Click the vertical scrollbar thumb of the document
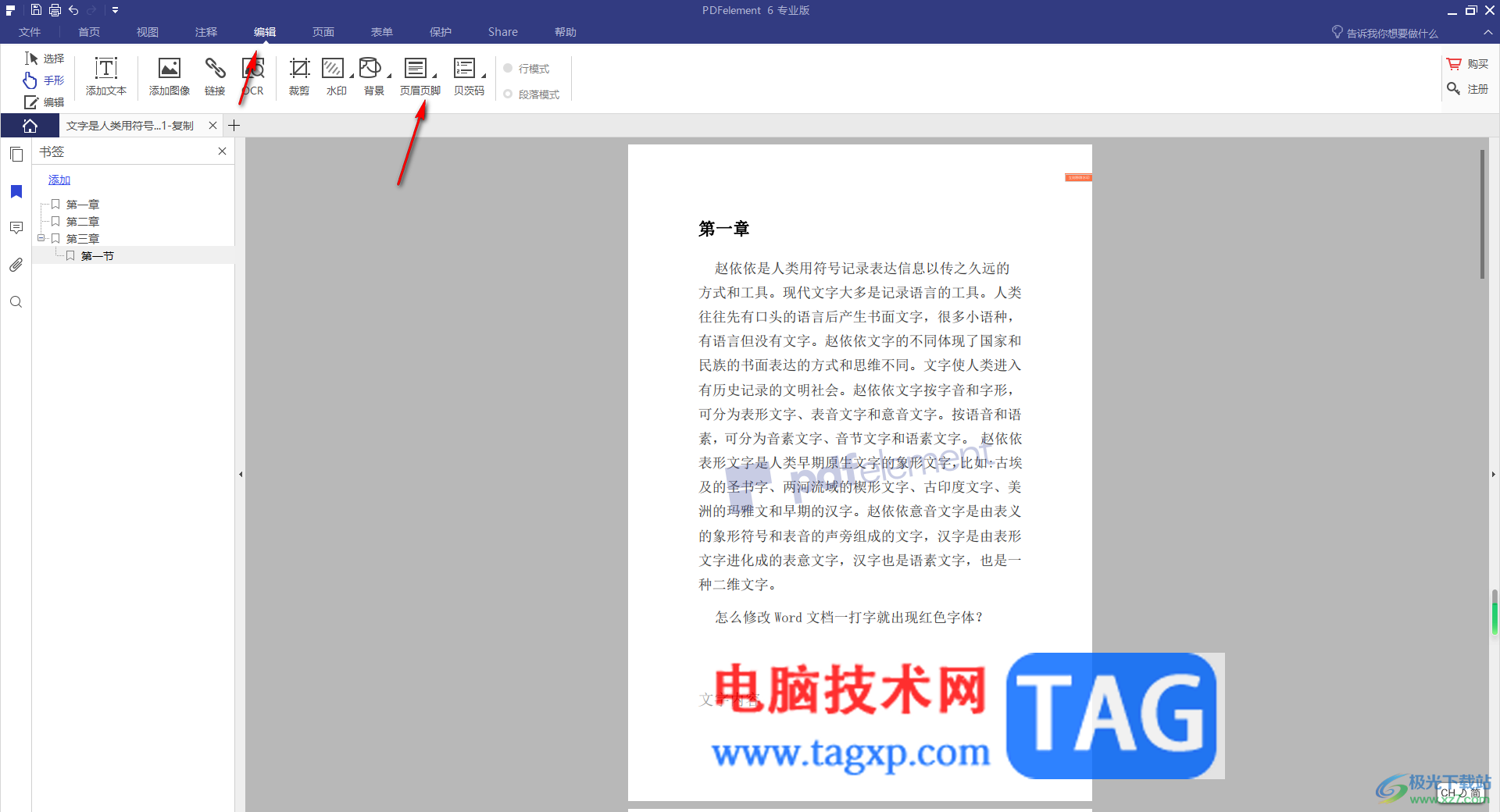 pos(1483,214)
